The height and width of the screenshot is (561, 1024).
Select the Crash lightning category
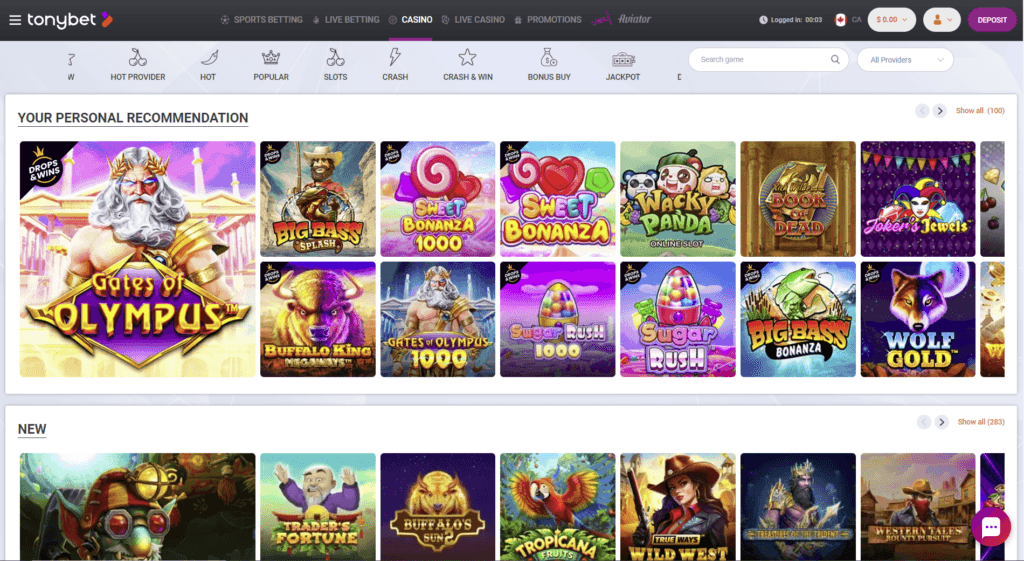pos(395,65)
